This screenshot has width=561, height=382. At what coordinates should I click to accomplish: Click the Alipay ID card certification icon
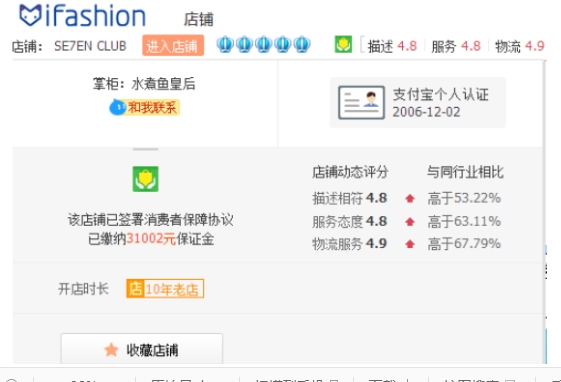tap(361, 102)
